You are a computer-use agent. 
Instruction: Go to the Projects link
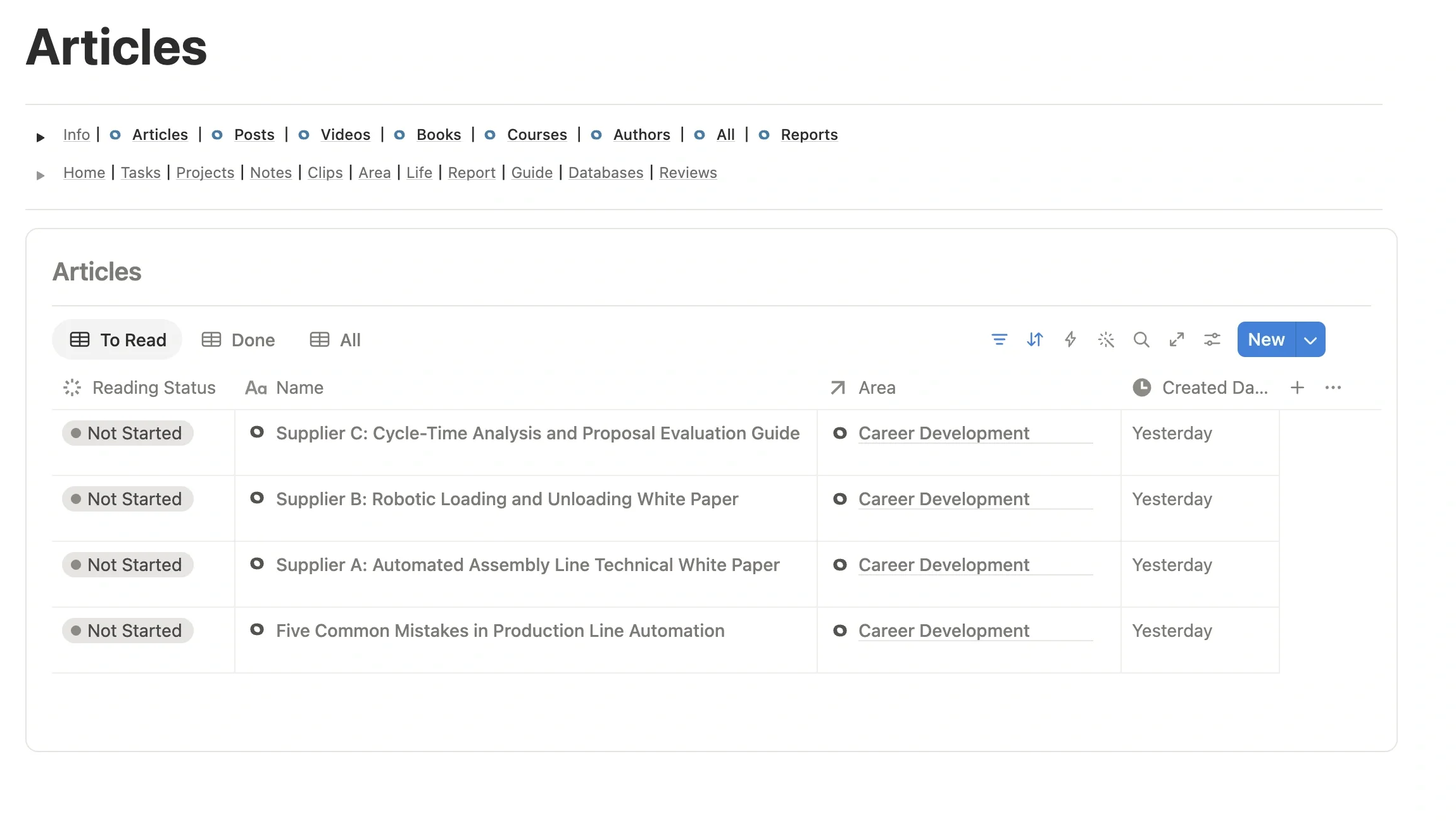205,173
